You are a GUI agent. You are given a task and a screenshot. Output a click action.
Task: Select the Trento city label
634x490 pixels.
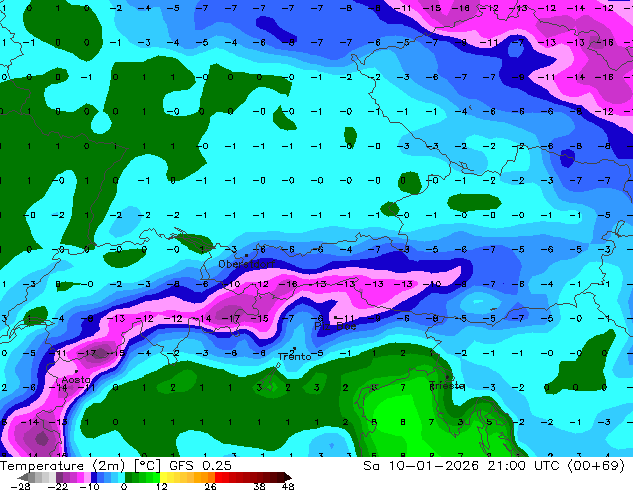point(295,357)
